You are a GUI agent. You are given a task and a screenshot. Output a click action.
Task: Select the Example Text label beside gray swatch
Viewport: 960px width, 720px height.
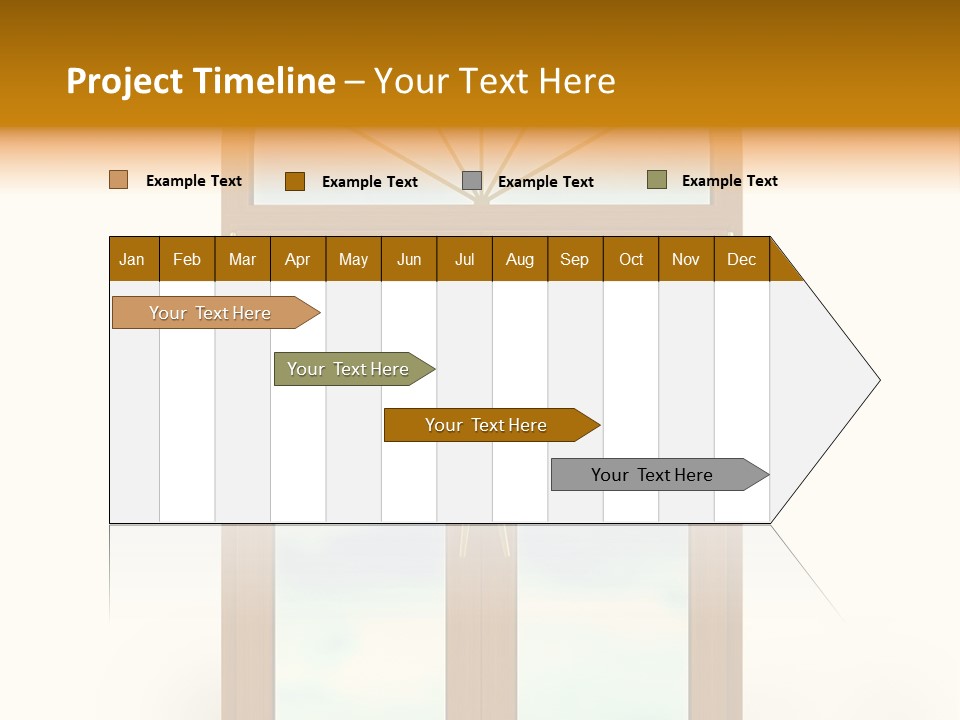pyautogui.click(x=546, y=182)
